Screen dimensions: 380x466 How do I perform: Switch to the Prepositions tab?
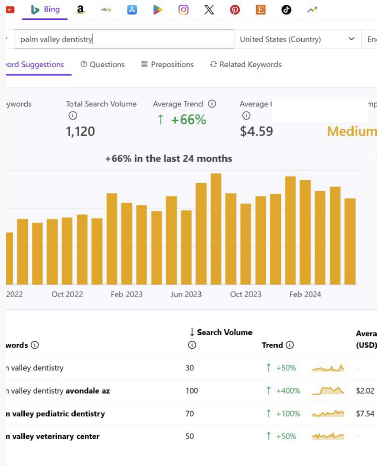(x=167, y=64)
